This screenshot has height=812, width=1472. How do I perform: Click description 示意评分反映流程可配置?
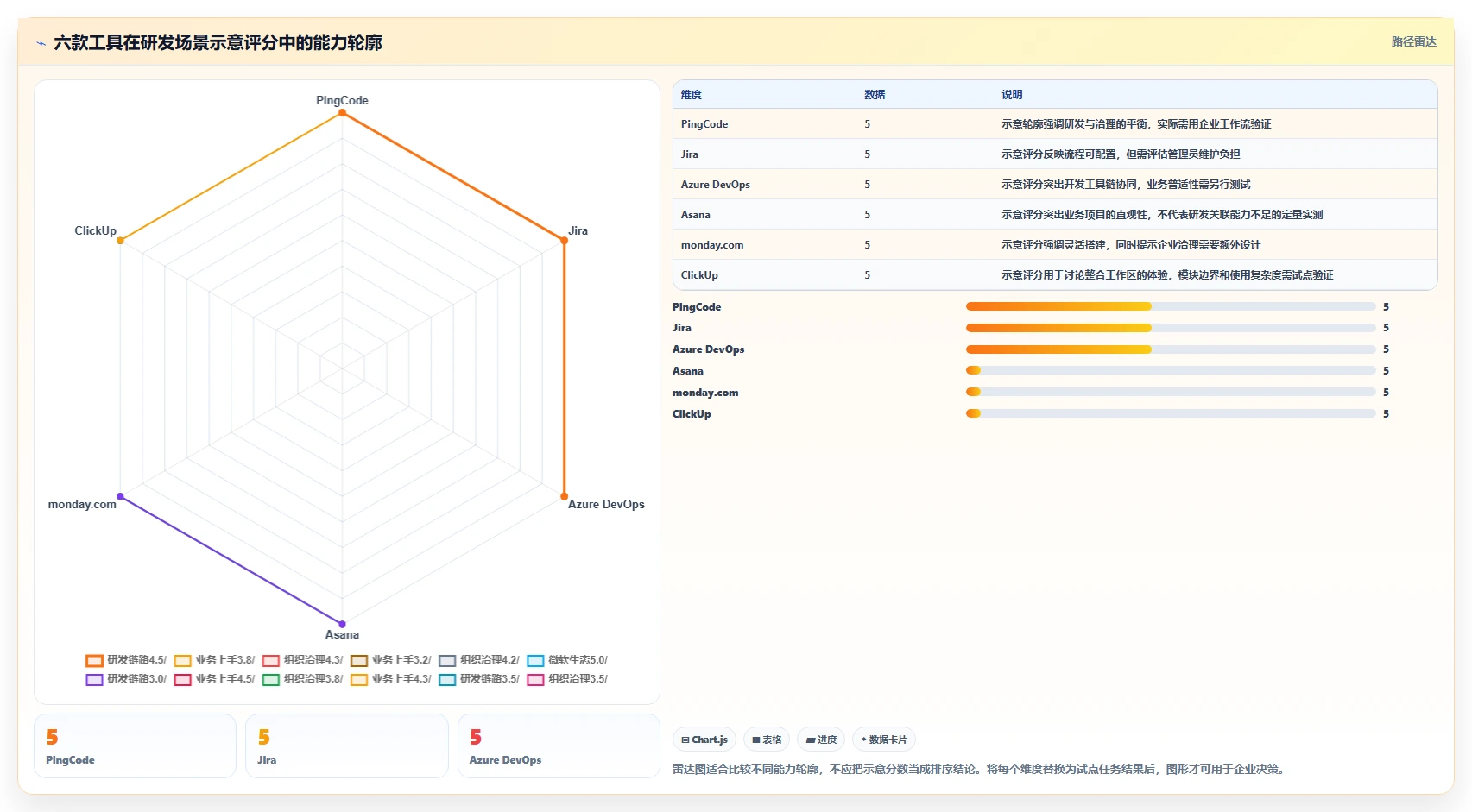coord(1121,154)
